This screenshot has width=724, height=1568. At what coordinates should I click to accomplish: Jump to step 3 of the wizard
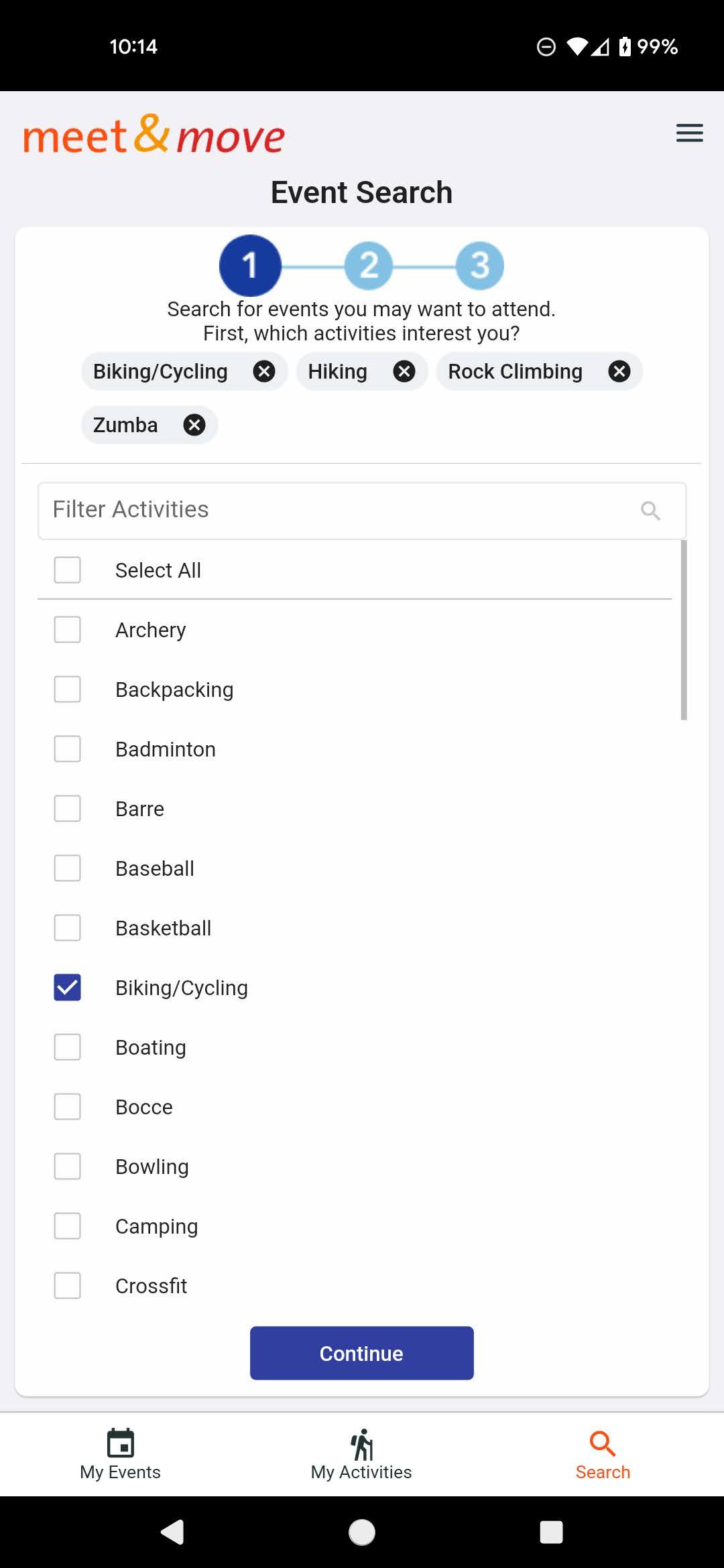click(x=480, y=265)
